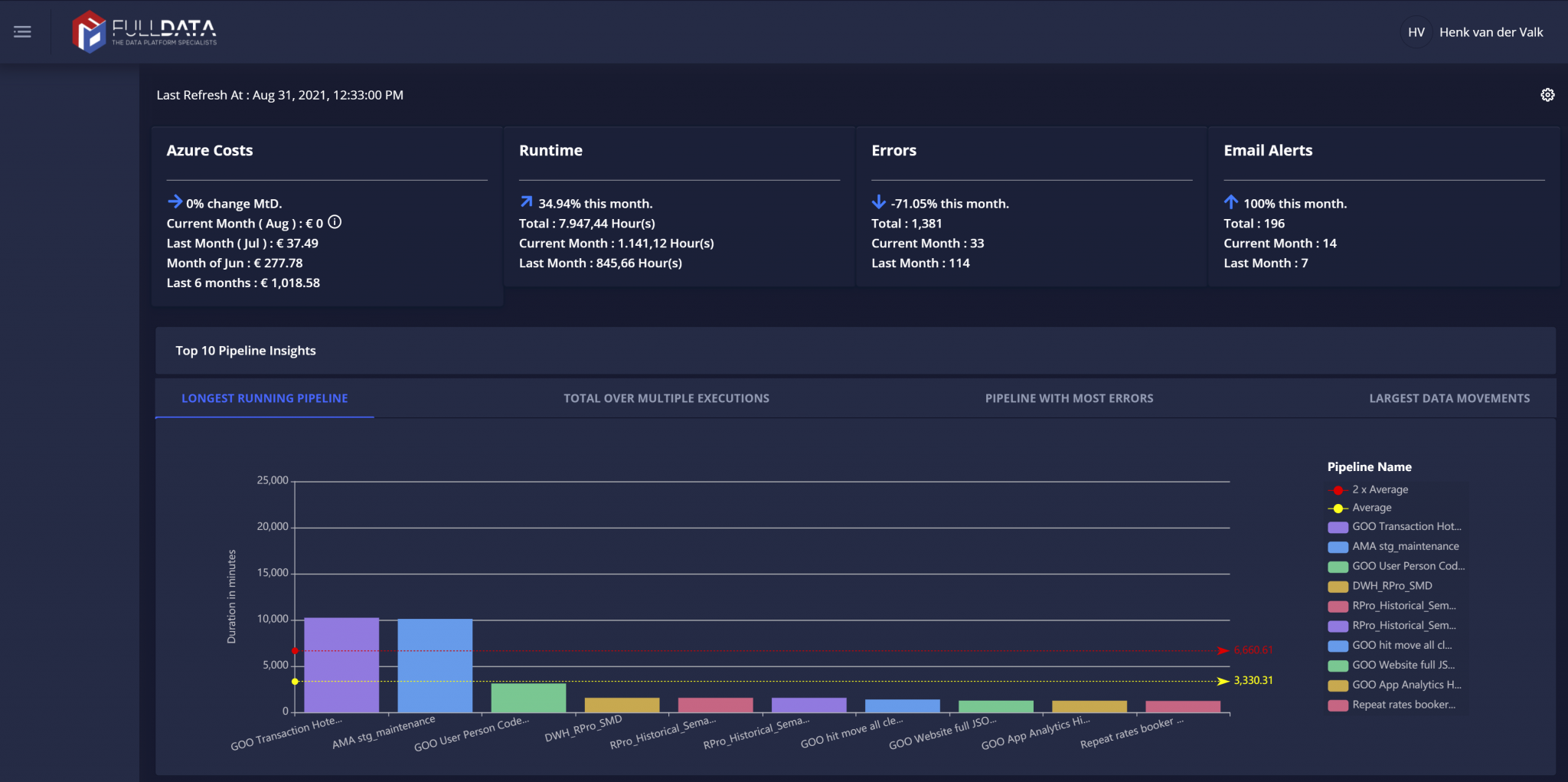Screen dimensions: 1568x782
Task: Open the hamburger navigation menu
Action: 22,32
